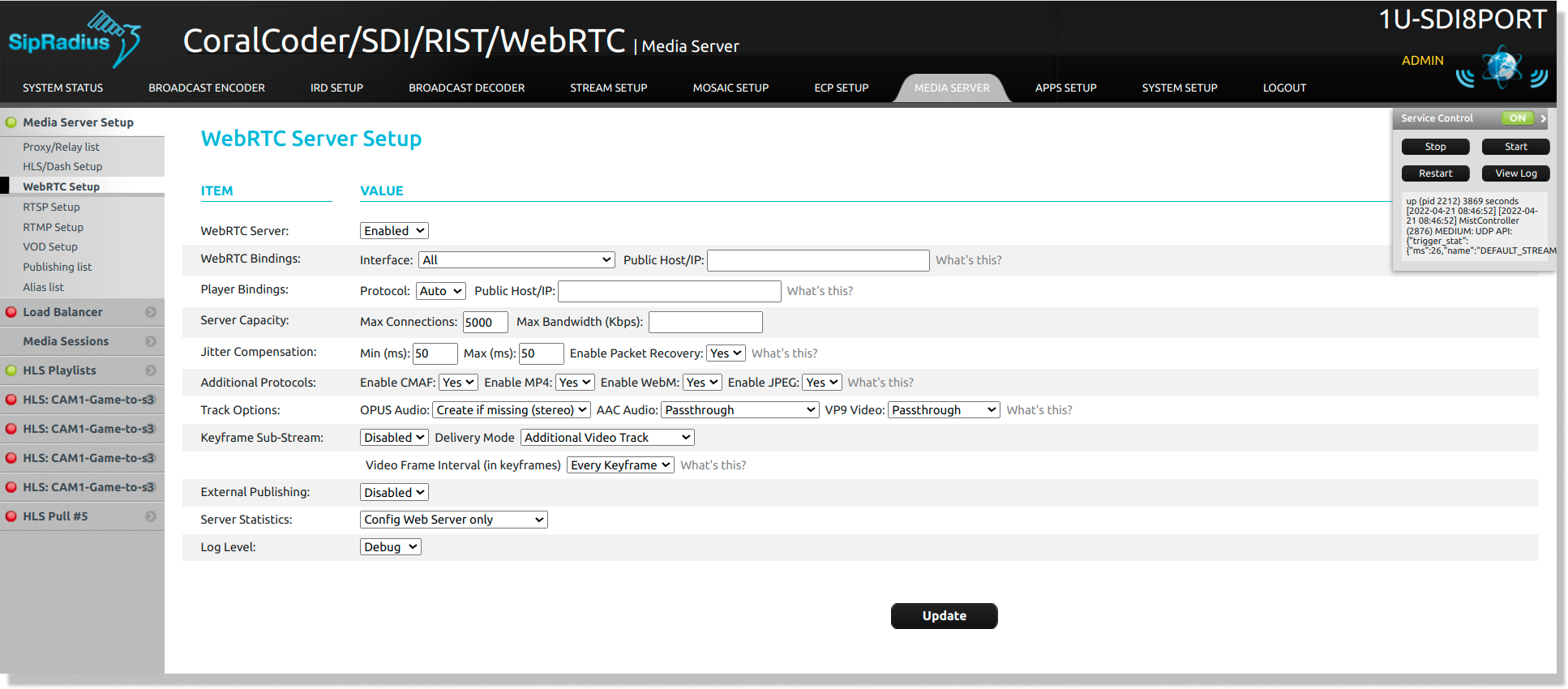Click the Update button
Screen dimensions: 1568x689
944,616
